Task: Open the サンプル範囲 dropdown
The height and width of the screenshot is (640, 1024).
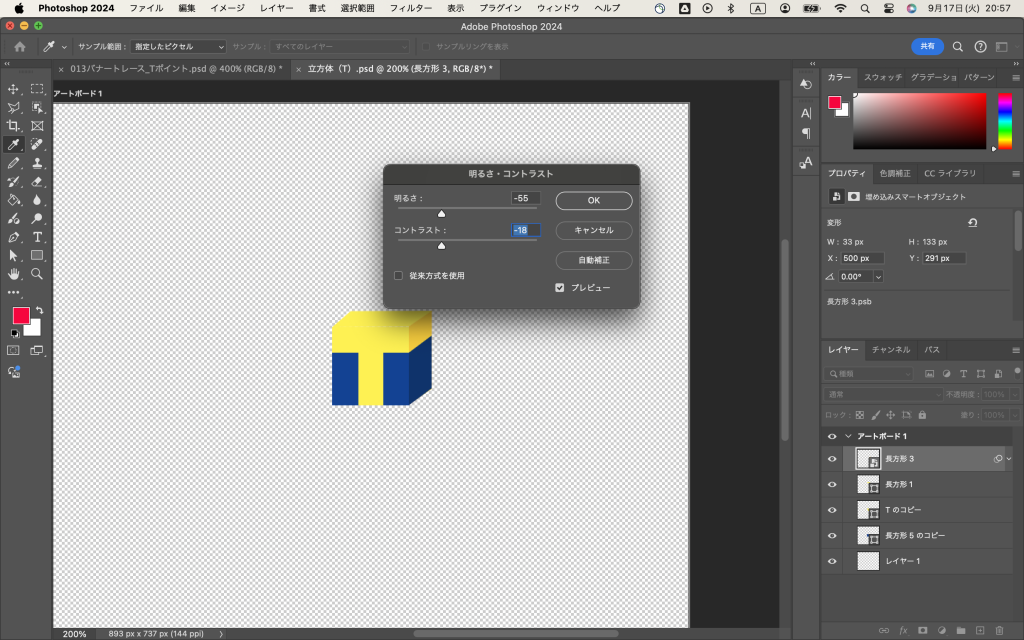Action: (x=179, y=47)
